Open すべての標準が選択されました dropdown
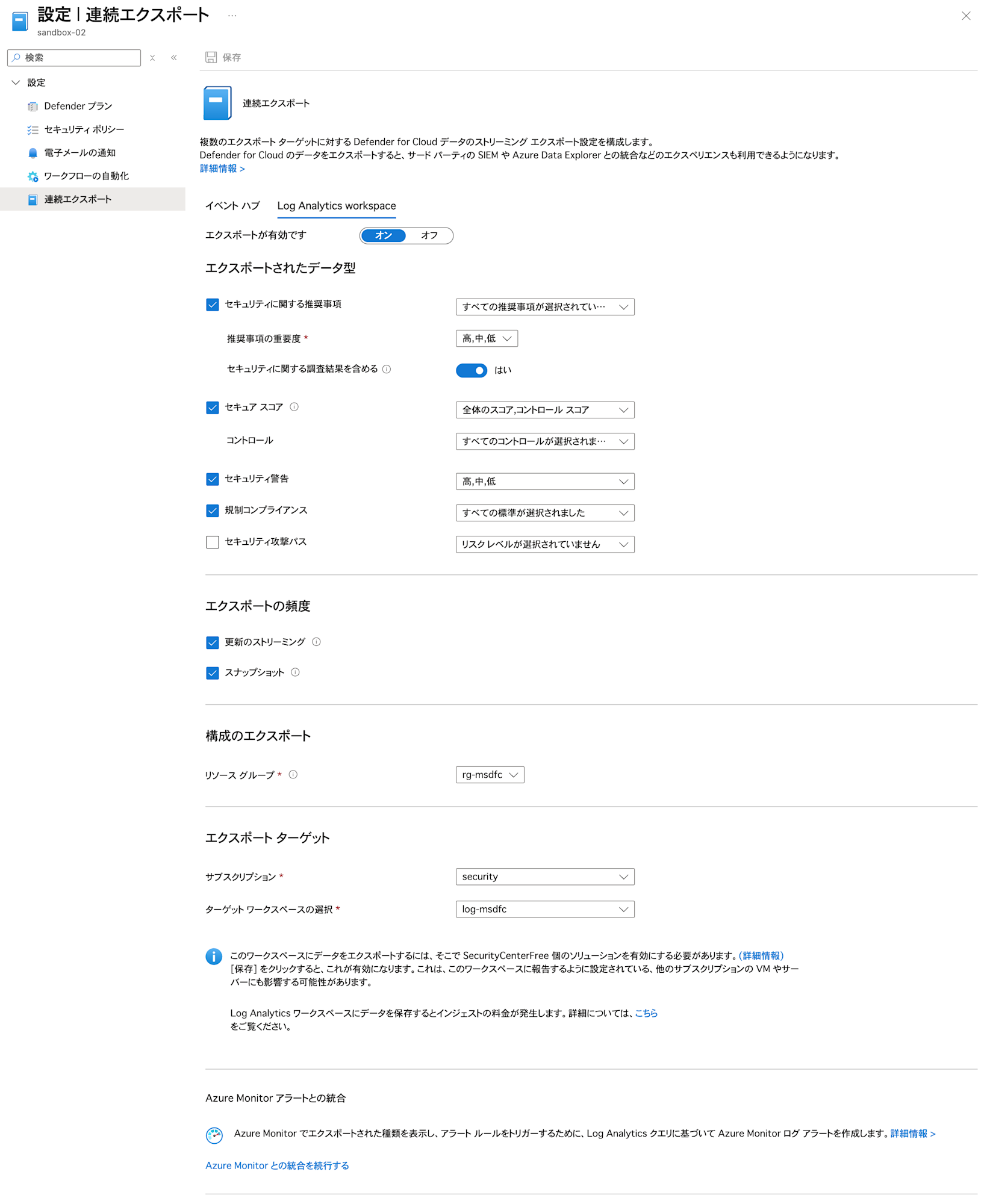The image size is (987, 1204). coord(545,513)
